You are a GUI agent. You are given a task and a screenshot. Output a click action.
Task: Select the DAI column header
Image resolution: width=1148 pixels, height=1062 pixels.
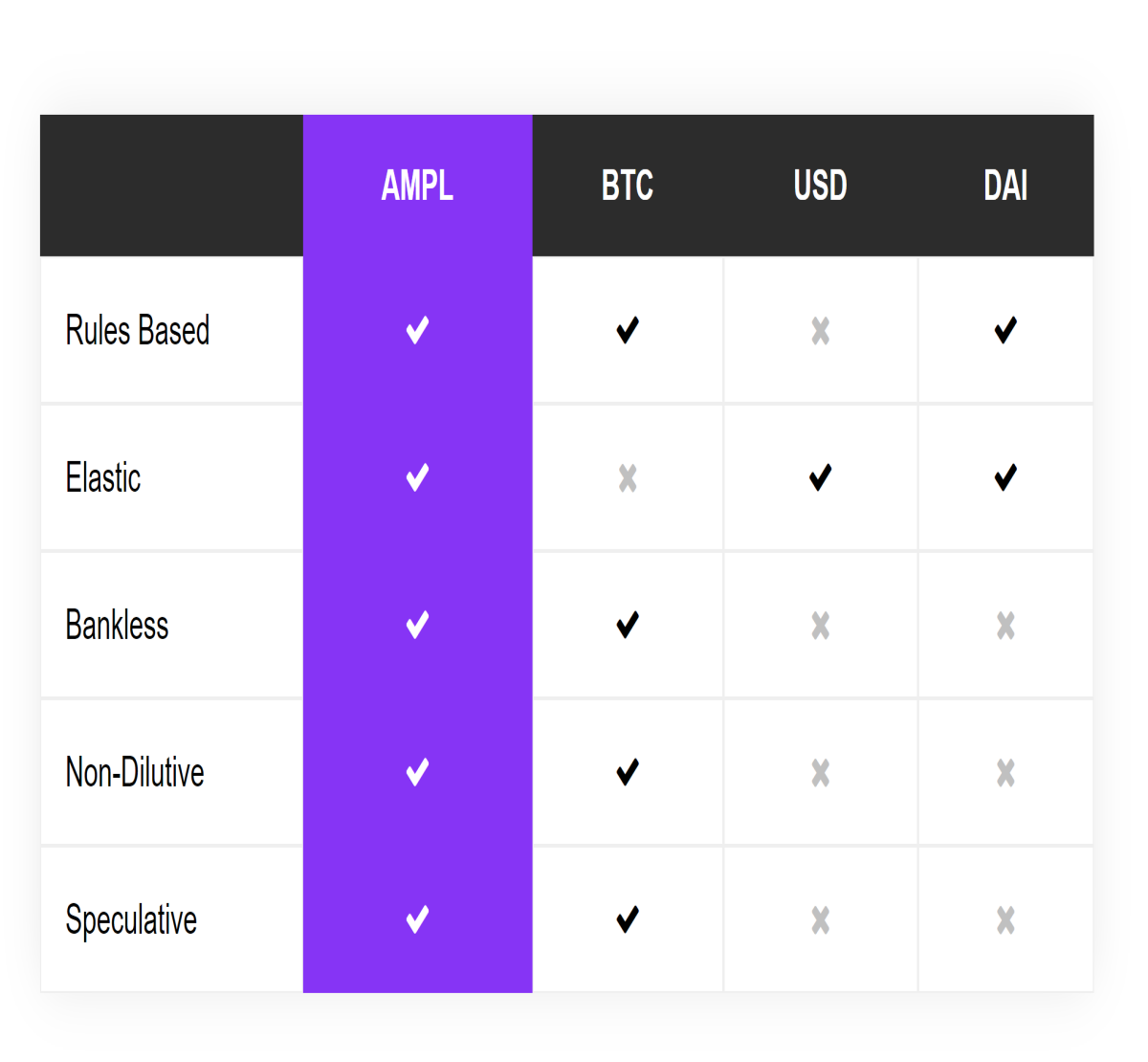click(x=1005, y=186)
